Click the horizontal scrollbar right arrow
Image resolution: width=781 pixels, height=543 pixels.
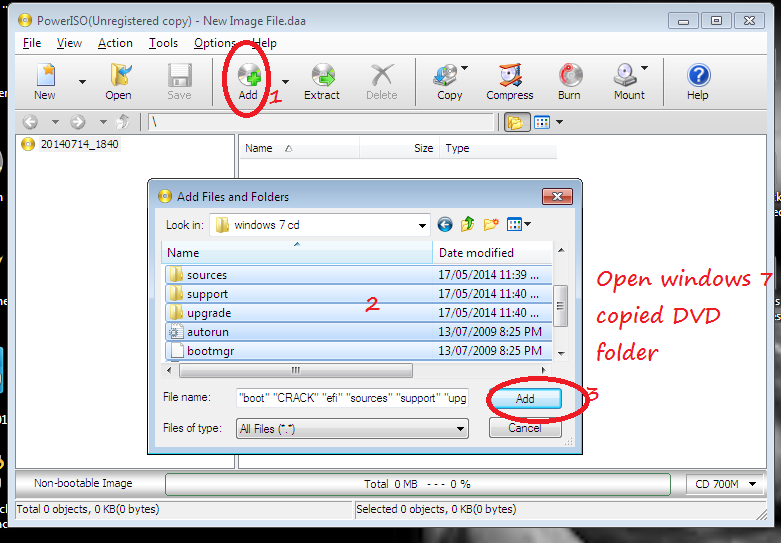(543, 370)
